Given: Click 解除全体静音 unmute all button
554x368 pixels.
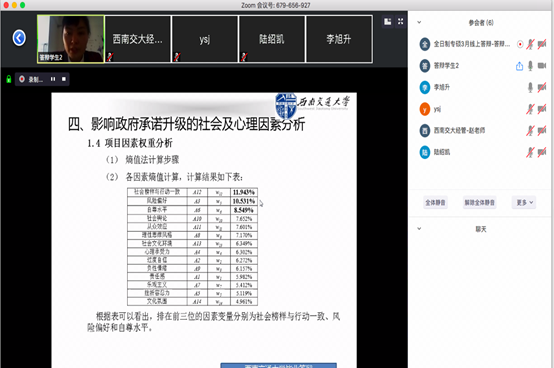Looking at the screenshot, I should click(479, 202).
